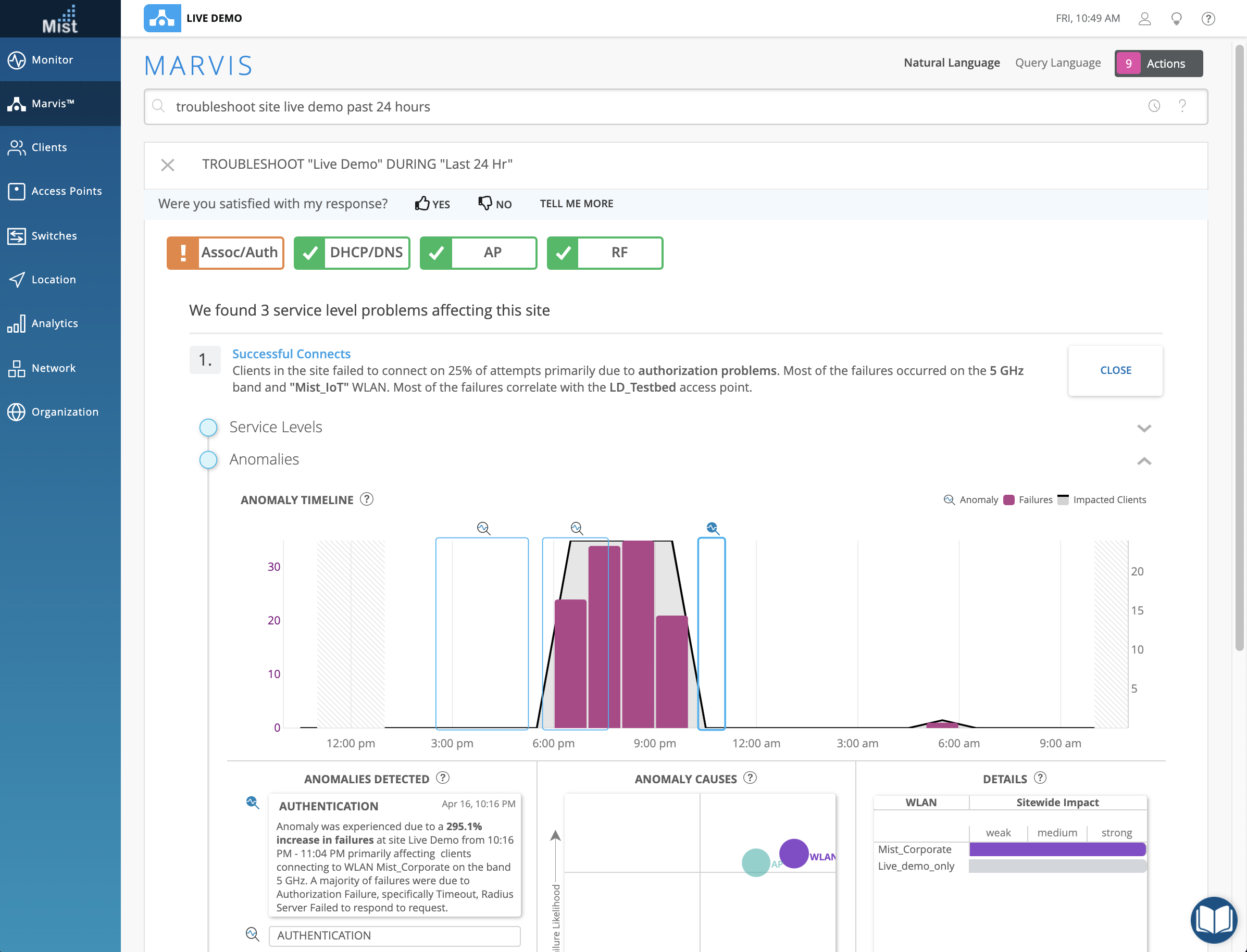Toggle the RF status filter
1247x952 pixels.
pos(605,253)
